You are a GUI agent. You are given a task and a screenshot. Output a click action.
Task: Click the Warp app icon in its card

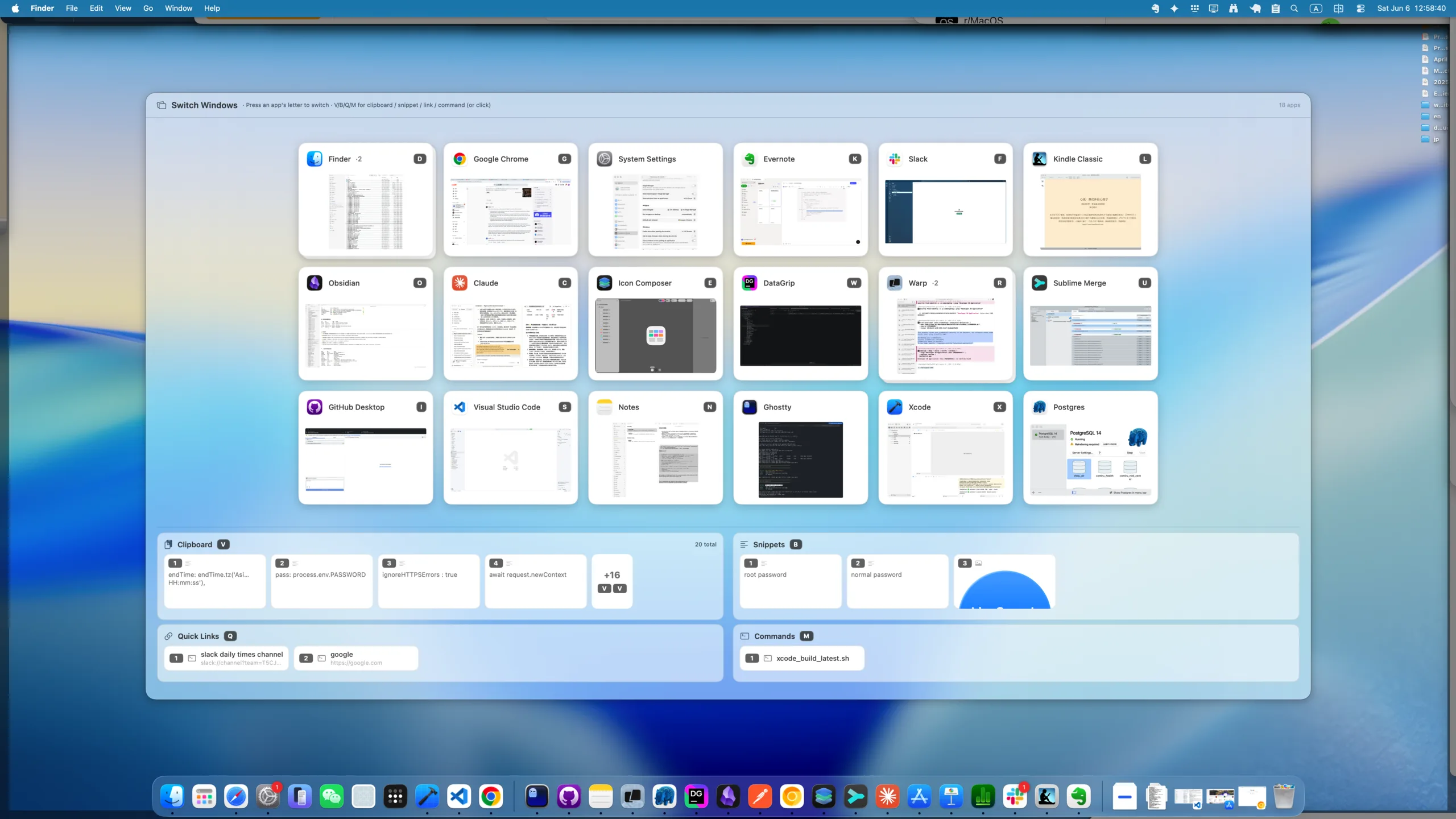895,283
